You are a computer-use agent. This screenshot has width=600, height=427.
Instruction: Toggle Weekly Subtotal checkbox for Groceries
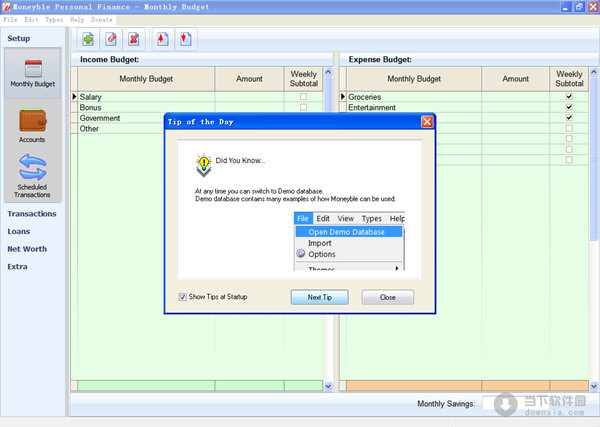tap(569, 96)
